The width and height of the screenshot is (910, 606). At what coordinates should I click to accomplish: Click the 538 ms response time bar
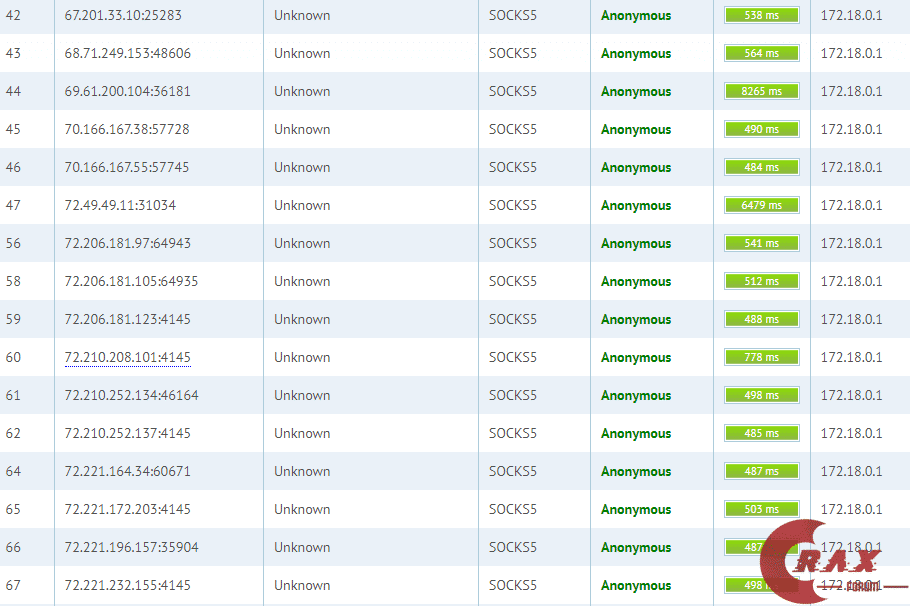(762, 15)
